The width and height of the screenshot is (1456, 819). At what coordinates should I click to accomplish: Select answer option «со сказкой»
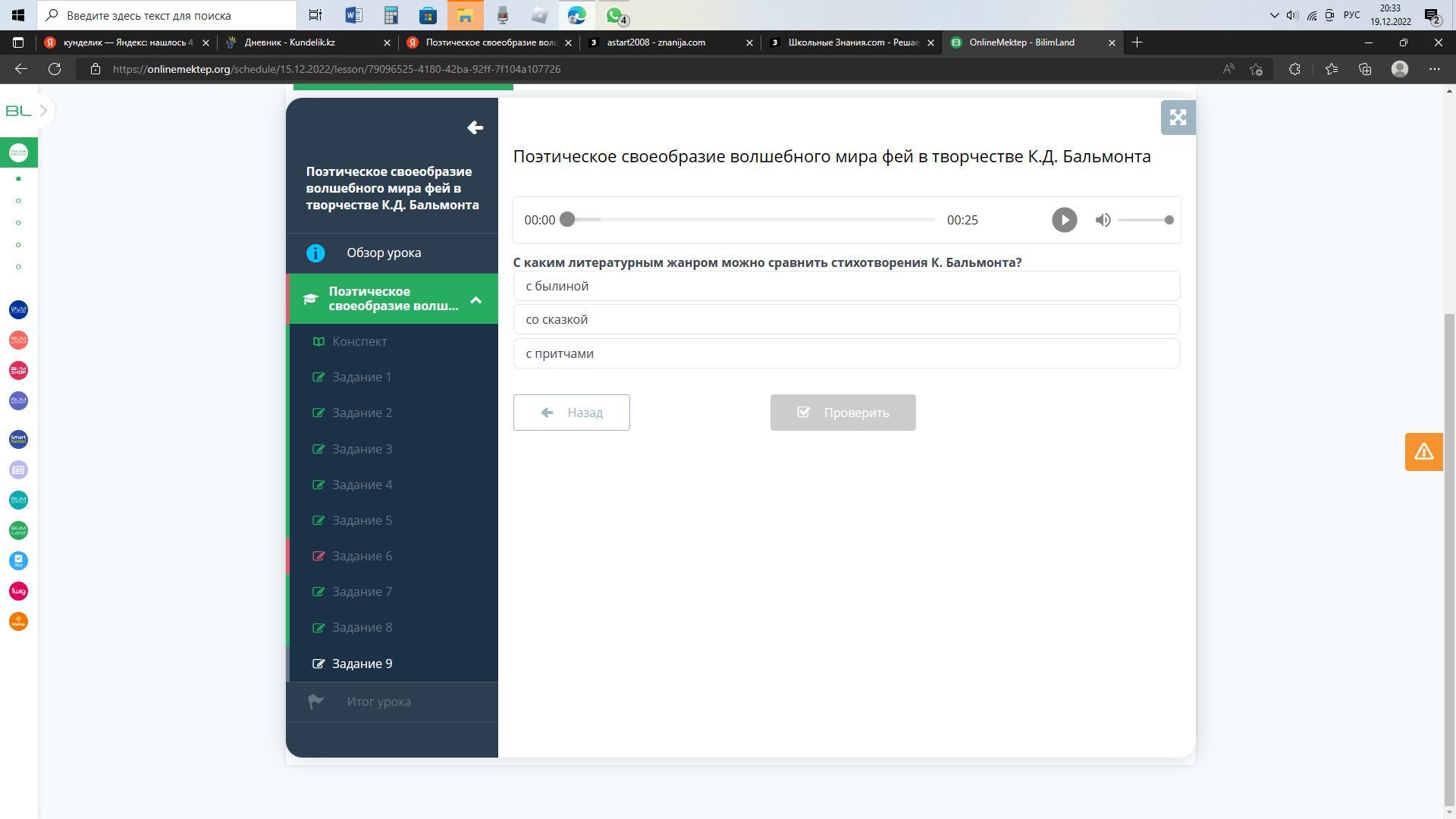pyautogui.click(x=846, y=320)
